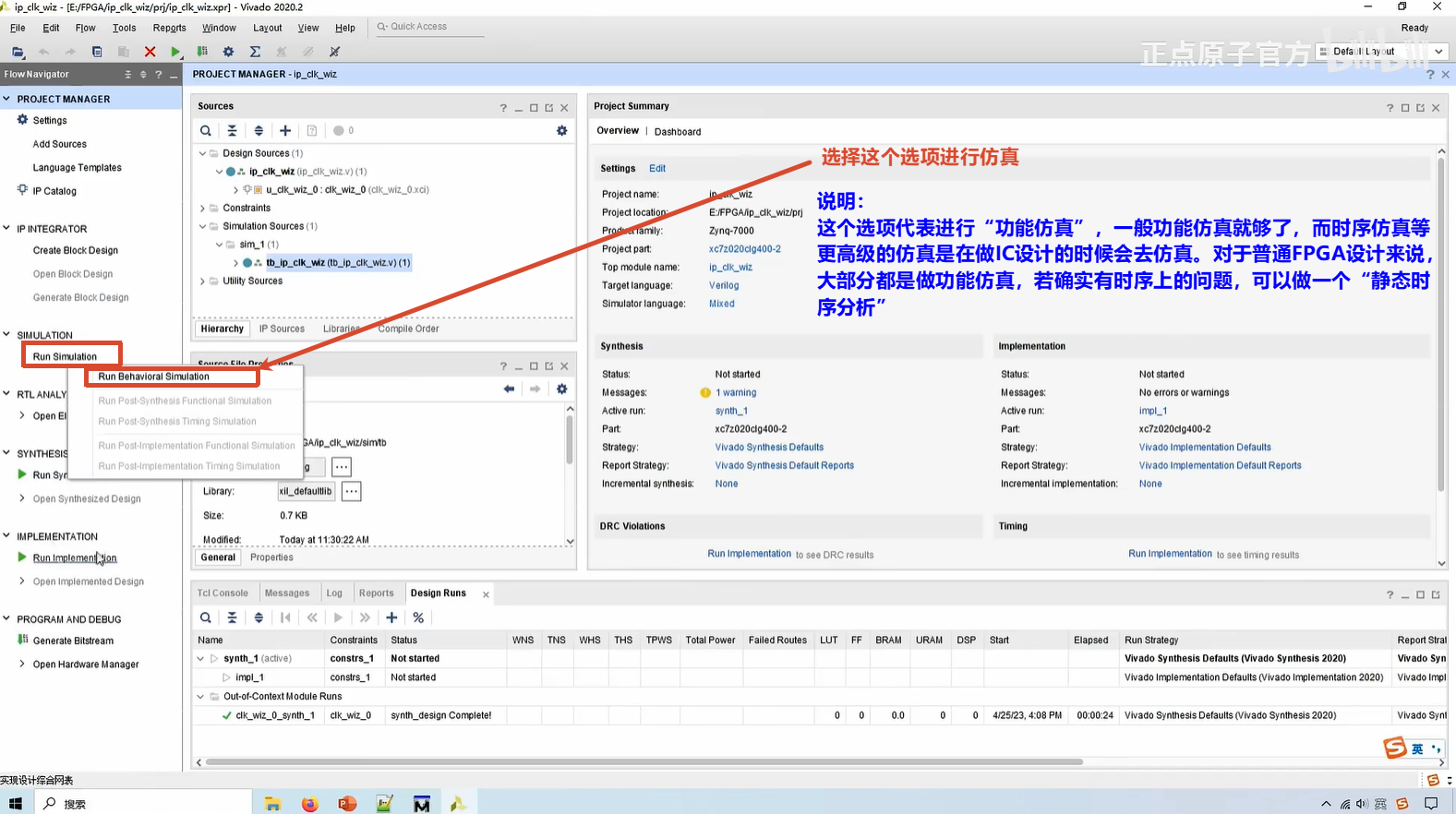Open the 1 warning link
Image resolution: width=1456 pixels, height=814 pixels.
click(736, 392)
